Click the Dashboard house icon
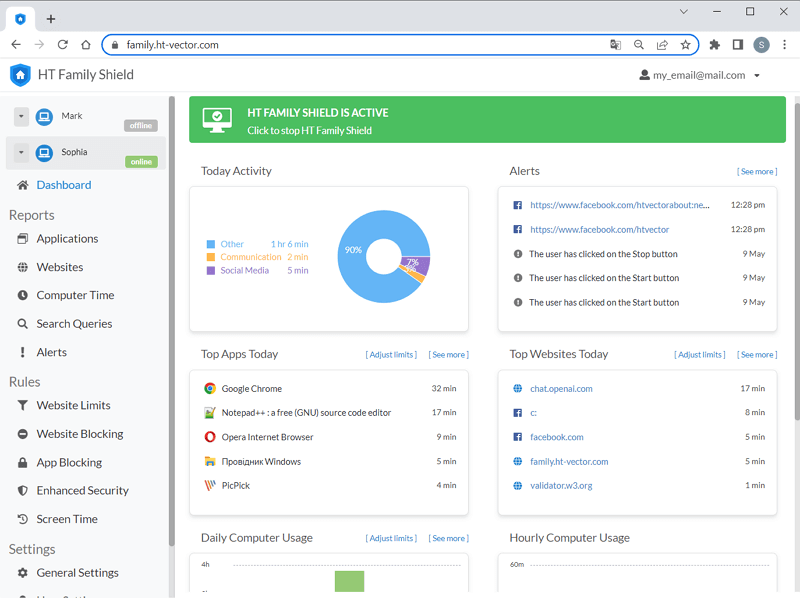This screenshot has height=600, width=800. click(22, 185)
